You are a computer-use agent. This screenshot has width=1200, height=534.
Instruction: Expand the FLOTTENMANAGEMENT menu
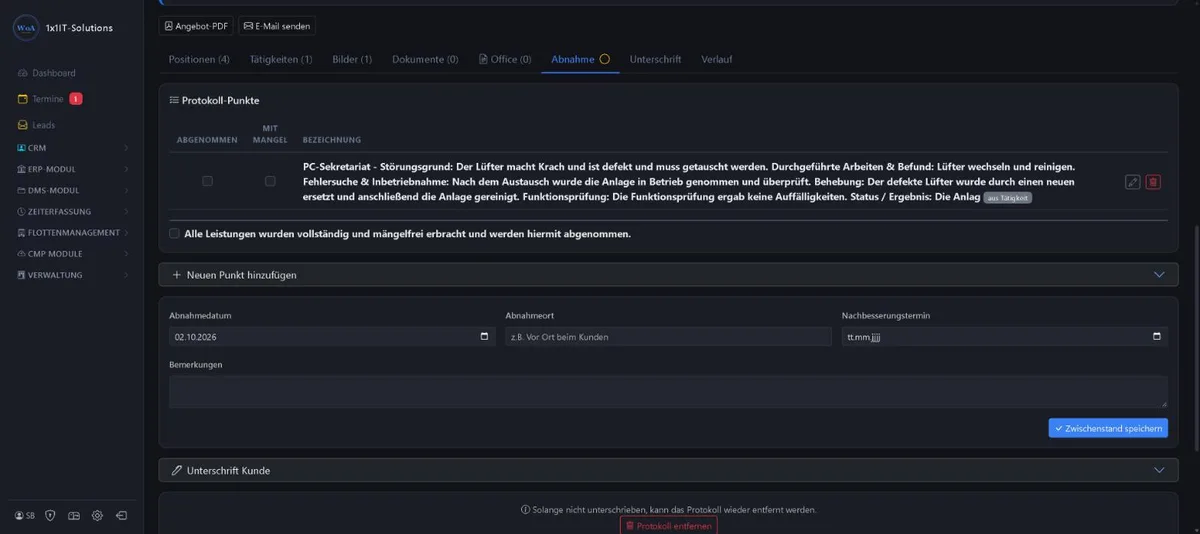point(72,232)
